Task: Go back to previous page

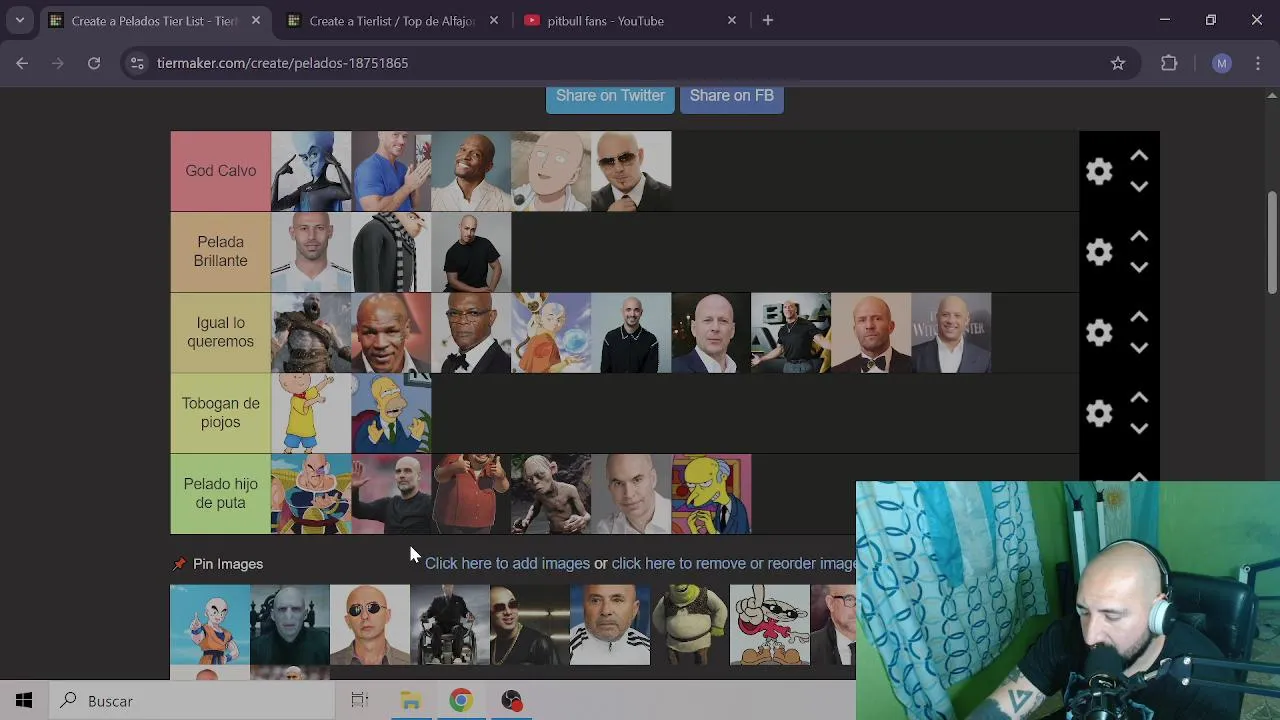Action: pyautogui.click(x=22, y=63)
